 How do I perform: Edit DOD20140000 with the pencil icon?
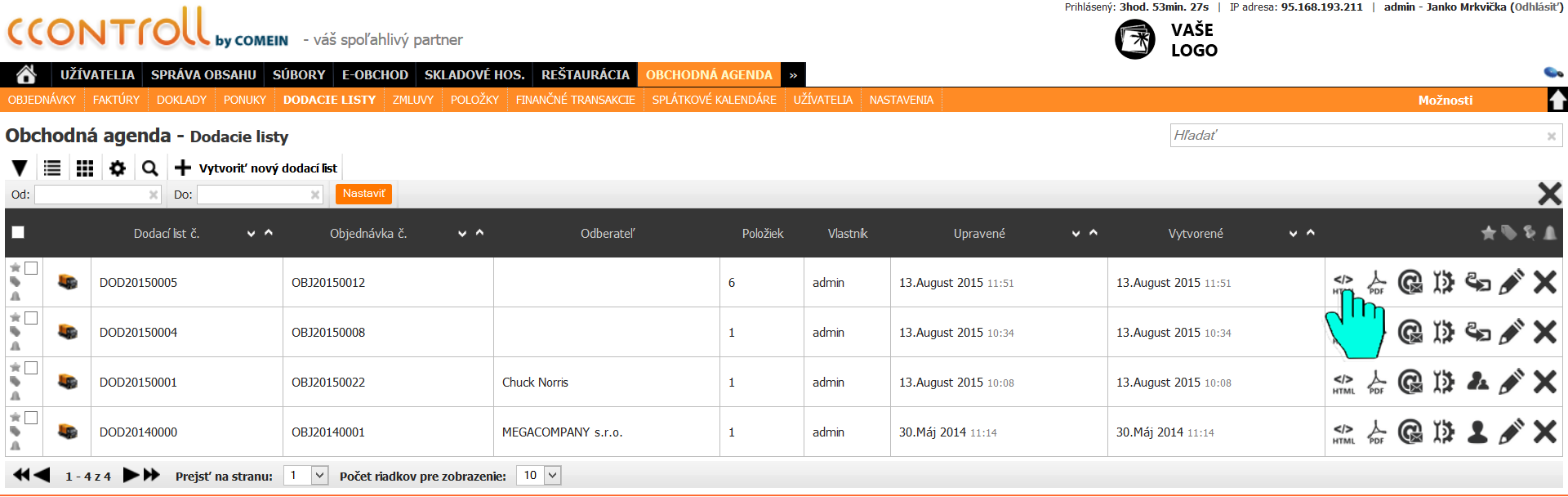click(1511, 432)
